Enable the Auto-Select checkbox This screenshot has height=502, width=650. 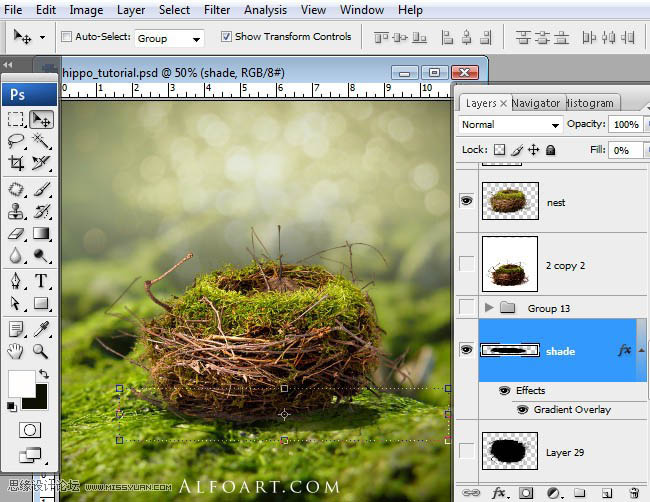coord(67,37)
